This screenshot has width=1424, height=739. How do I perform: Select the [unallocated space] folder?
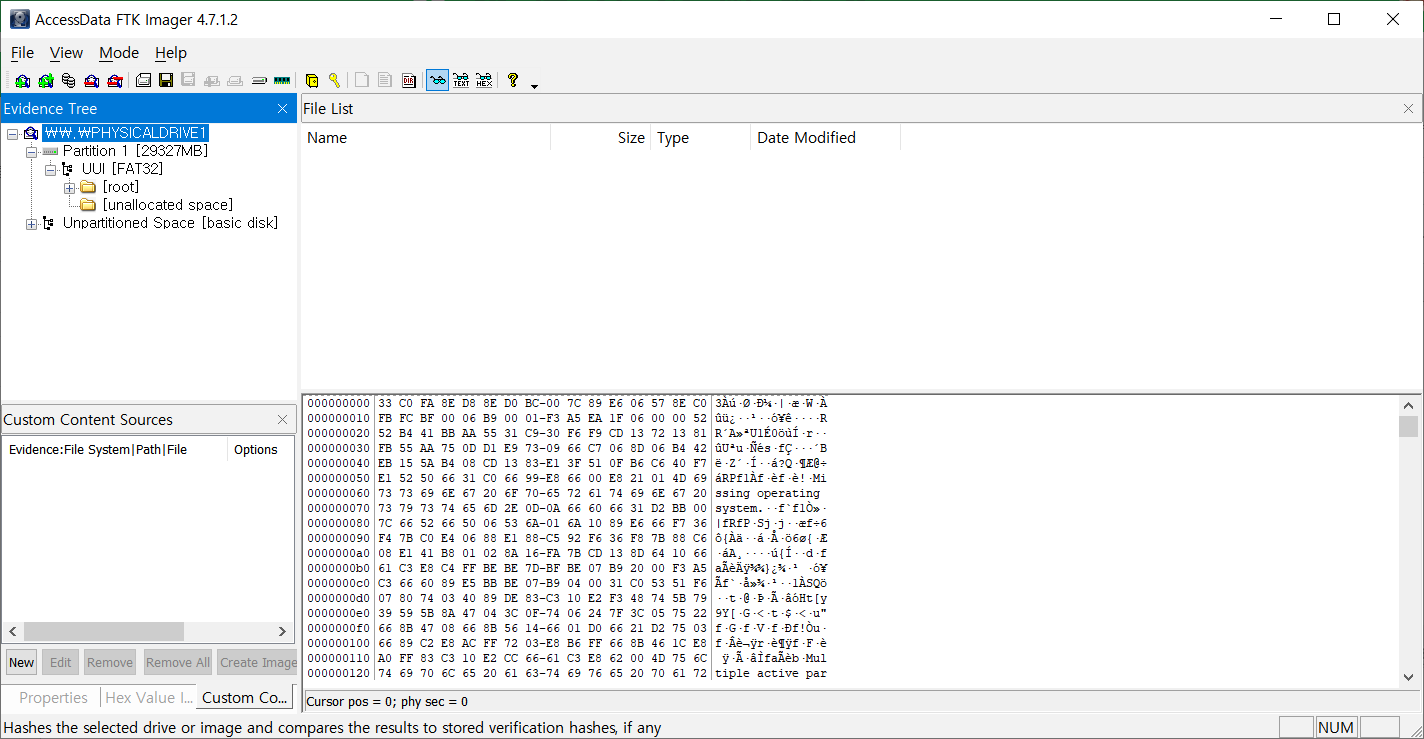pyautogui.click(x=167, y=205)
